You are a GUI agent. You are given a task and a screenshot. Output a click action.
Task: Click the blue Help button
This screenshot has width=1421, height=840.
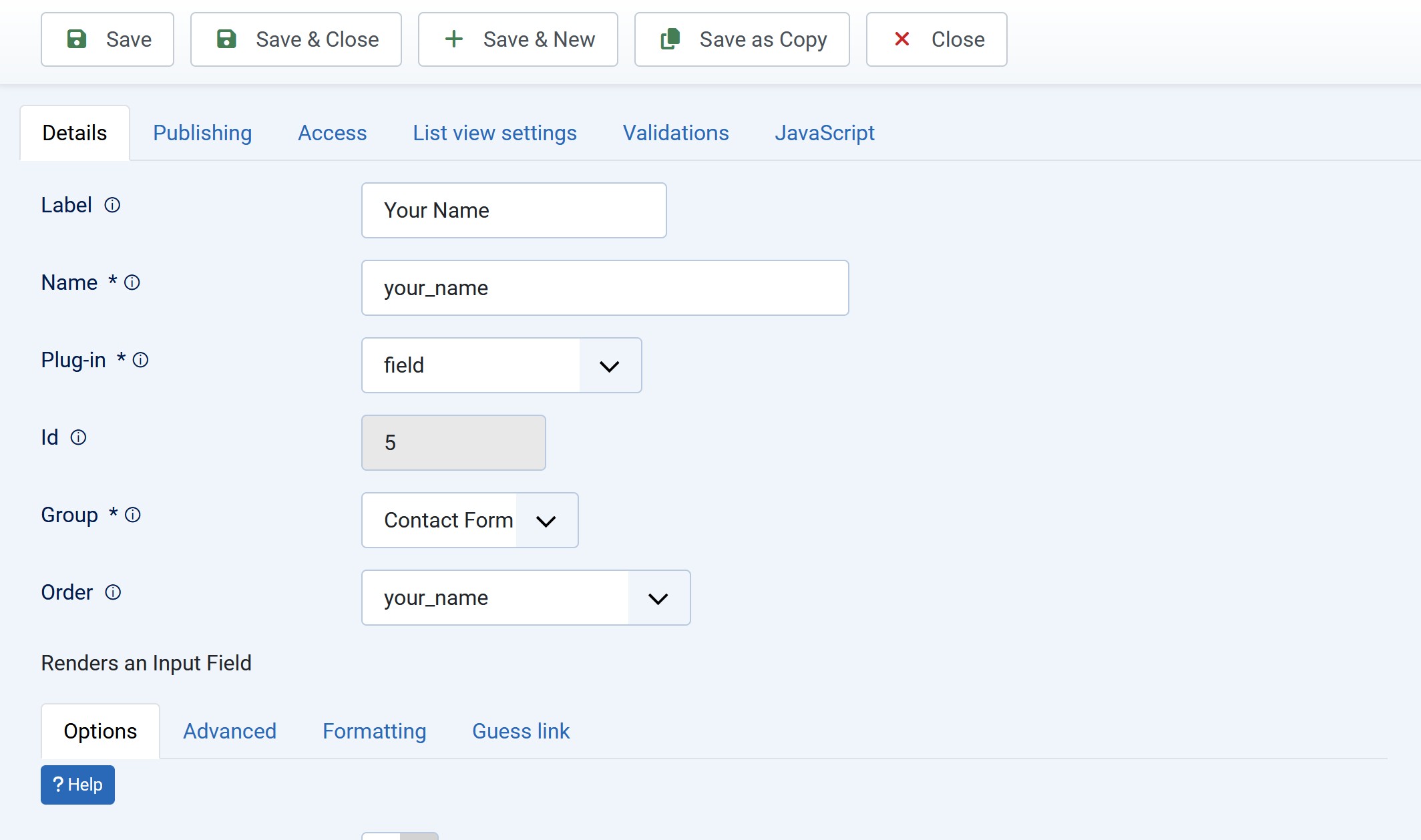tap(77, 785)
